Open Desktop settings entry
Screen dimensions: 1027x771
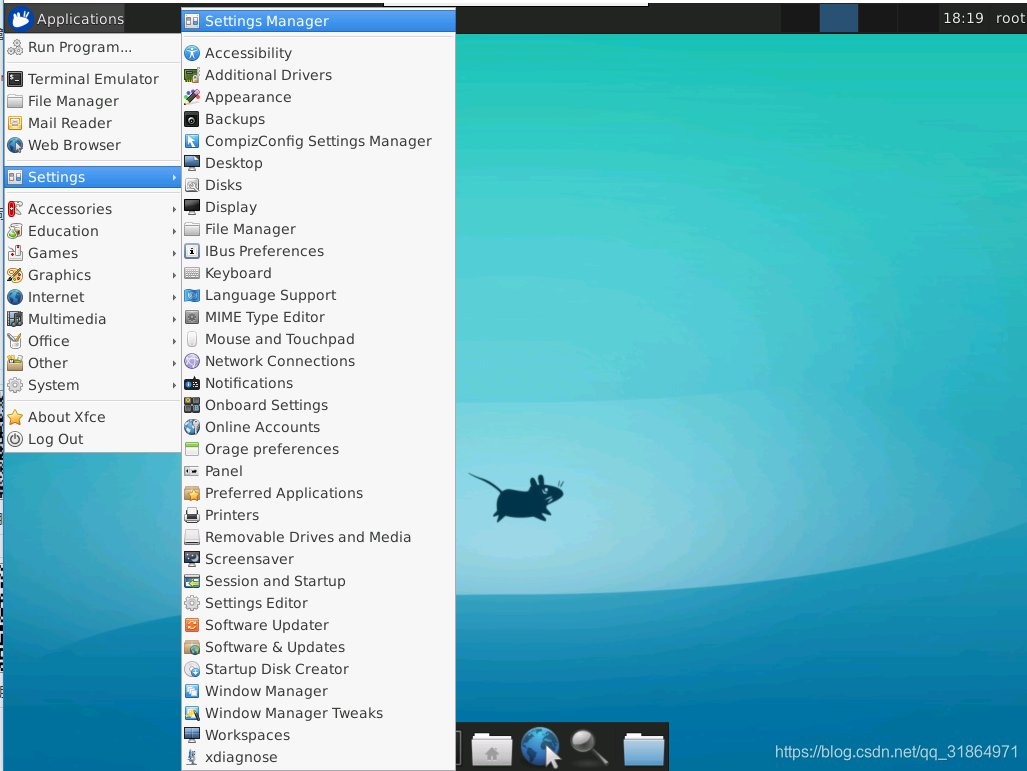point(318,163)
